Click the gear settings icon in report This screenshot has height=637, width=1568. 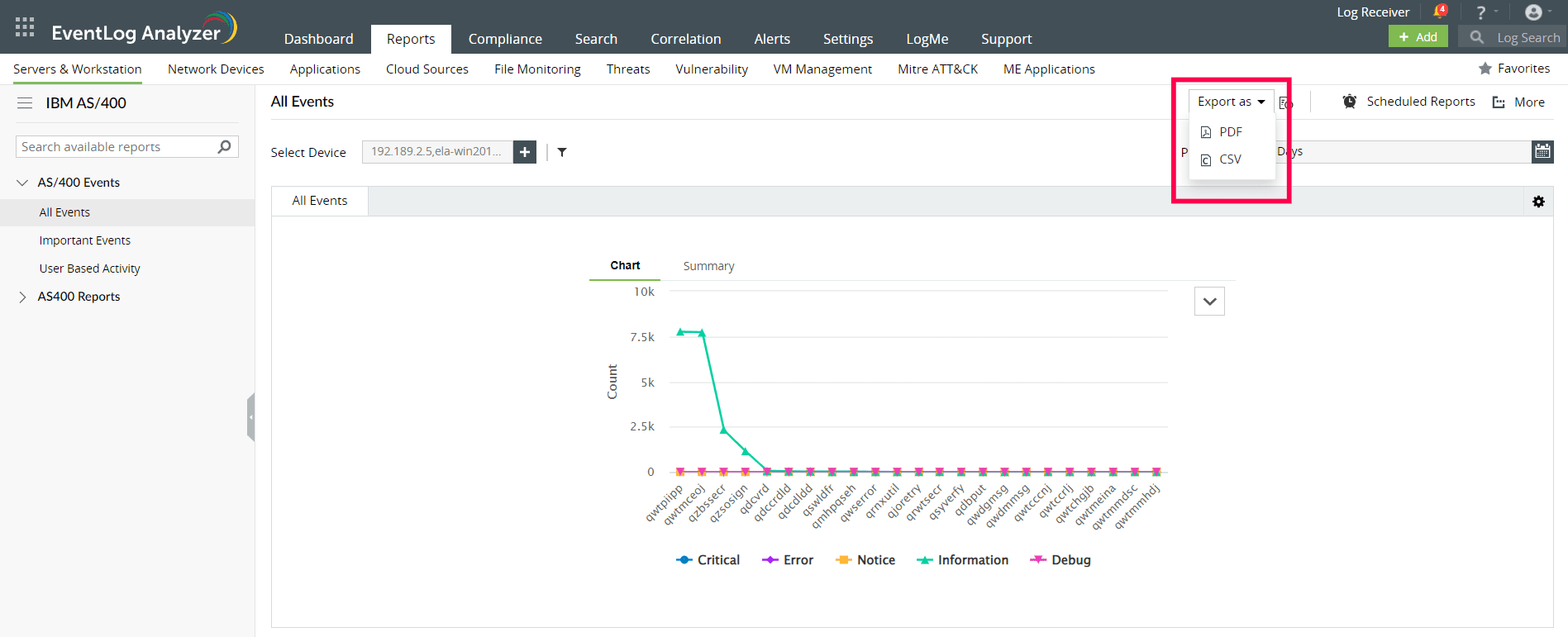tap(1538, 202)
